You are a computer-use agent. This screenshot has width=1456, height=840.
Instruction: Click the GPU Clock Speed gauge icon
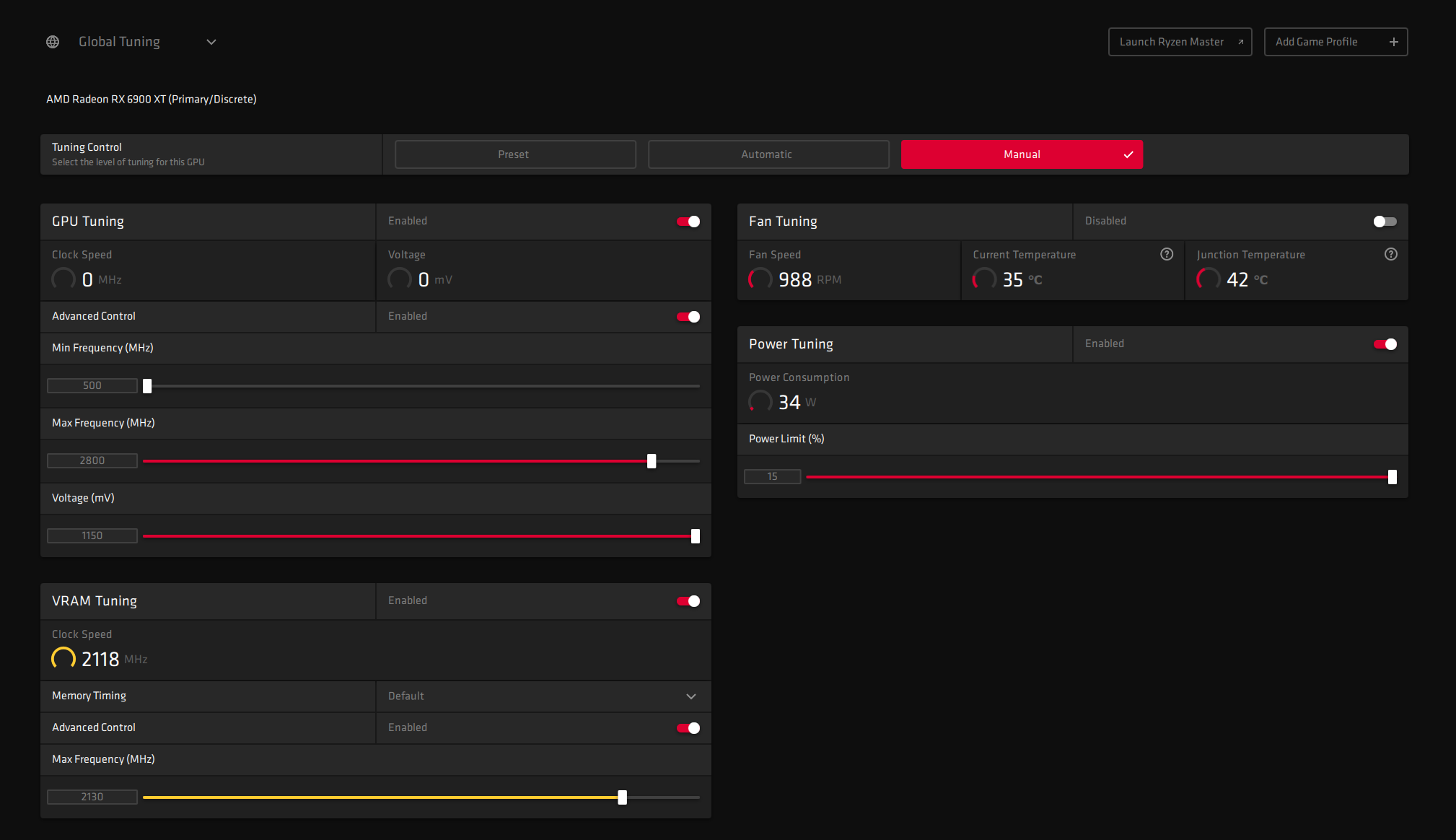click(x=63, y=279)
